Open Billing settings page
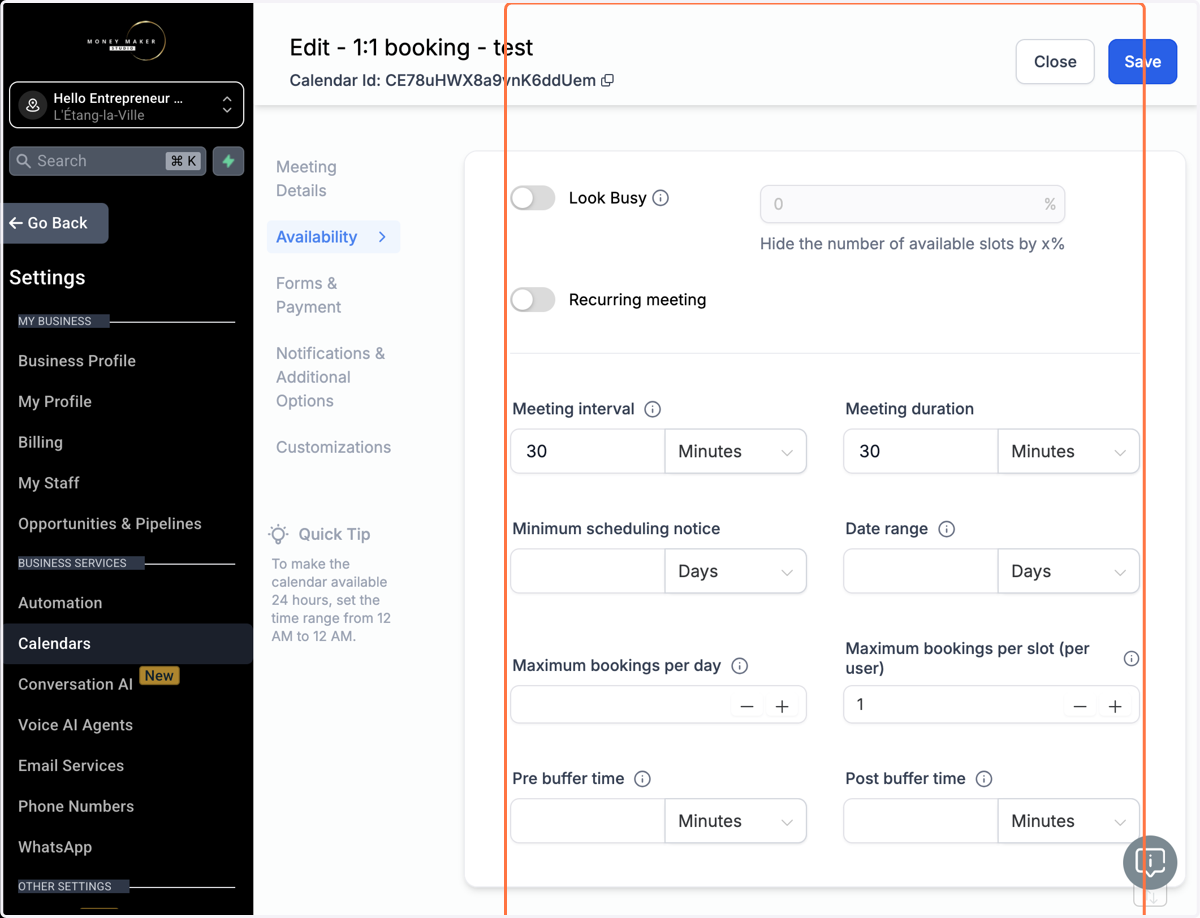 40,442
